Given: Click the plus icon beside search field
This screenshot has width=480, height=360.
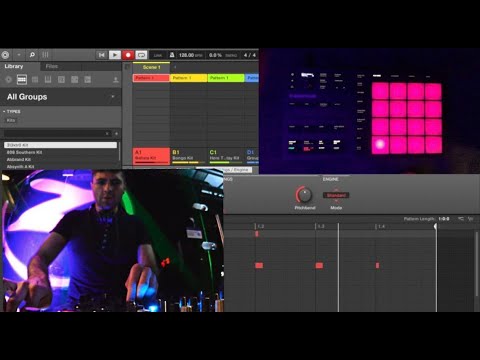Looking at the screenshot, I should tap(116, 134).
